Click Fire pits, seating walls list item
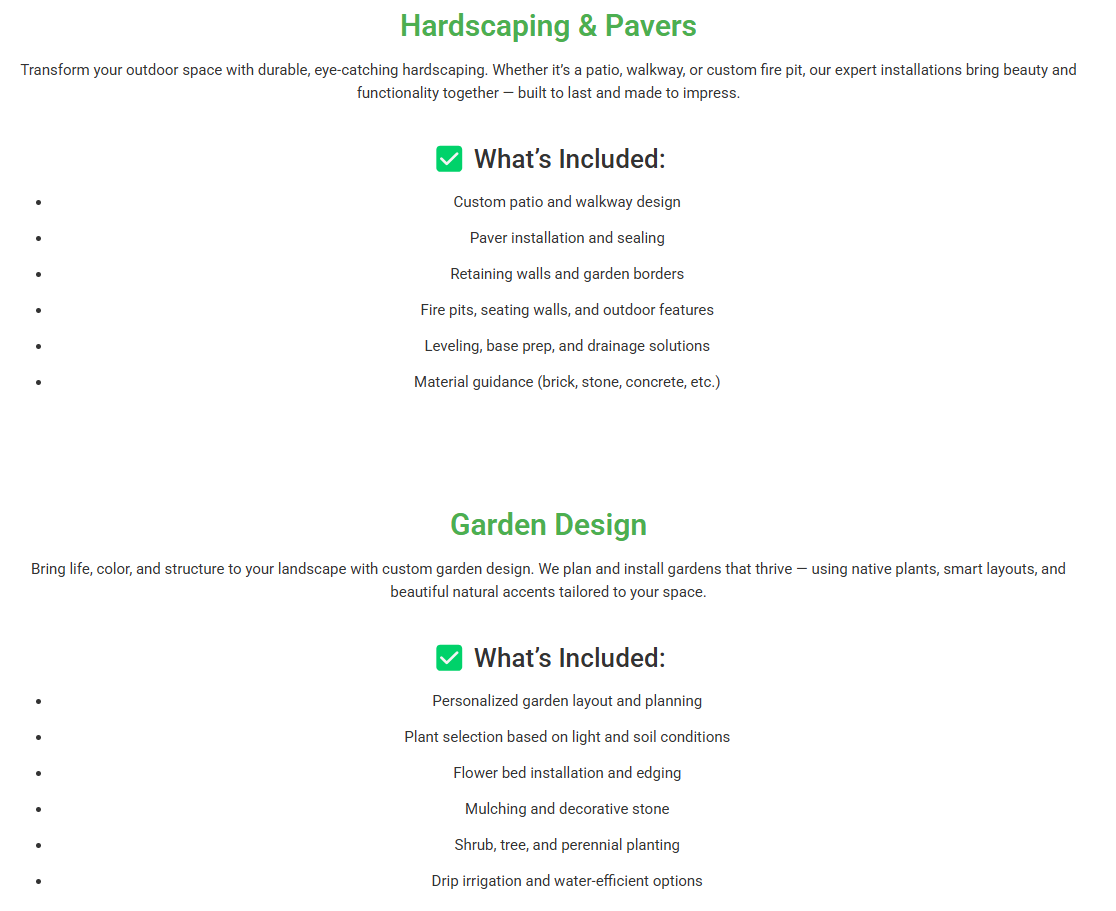The image size is (1116, 911). point(567,310)
